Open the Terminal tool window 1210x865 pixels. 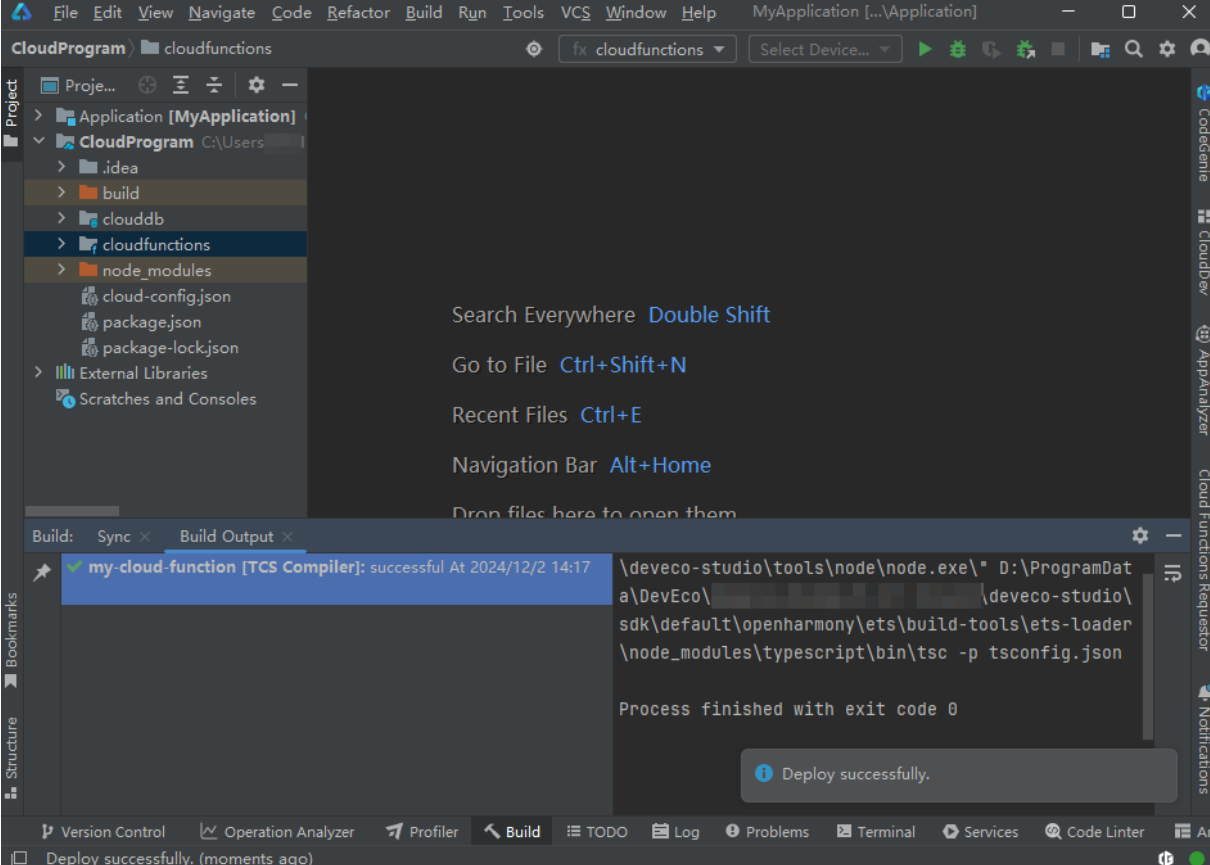[x=876, y=832]
